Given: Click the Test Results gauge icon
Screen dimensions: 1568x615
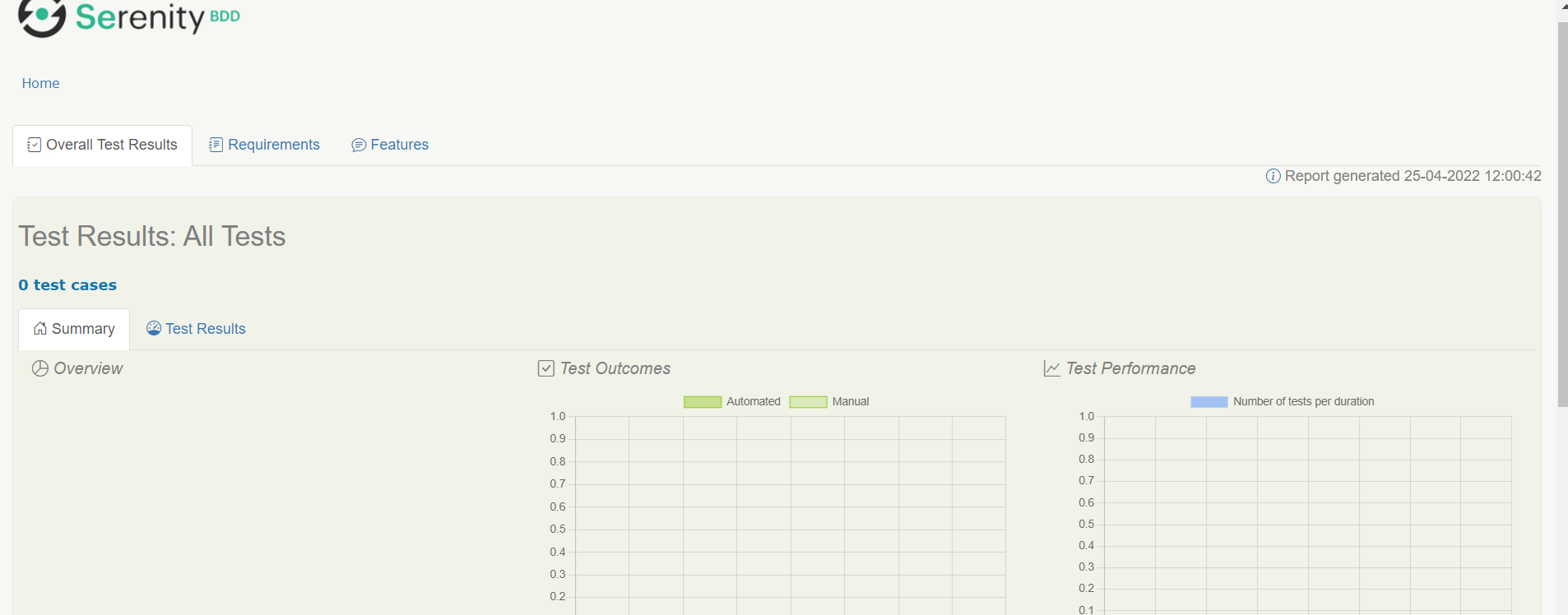Looking at the screenshot, I should [154, 328].
